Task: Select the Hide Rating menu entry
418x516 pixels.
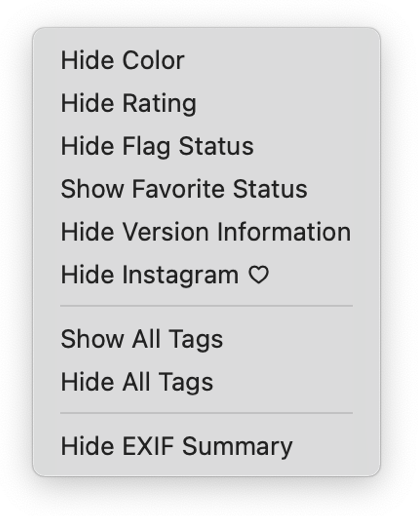Action: 206,103
